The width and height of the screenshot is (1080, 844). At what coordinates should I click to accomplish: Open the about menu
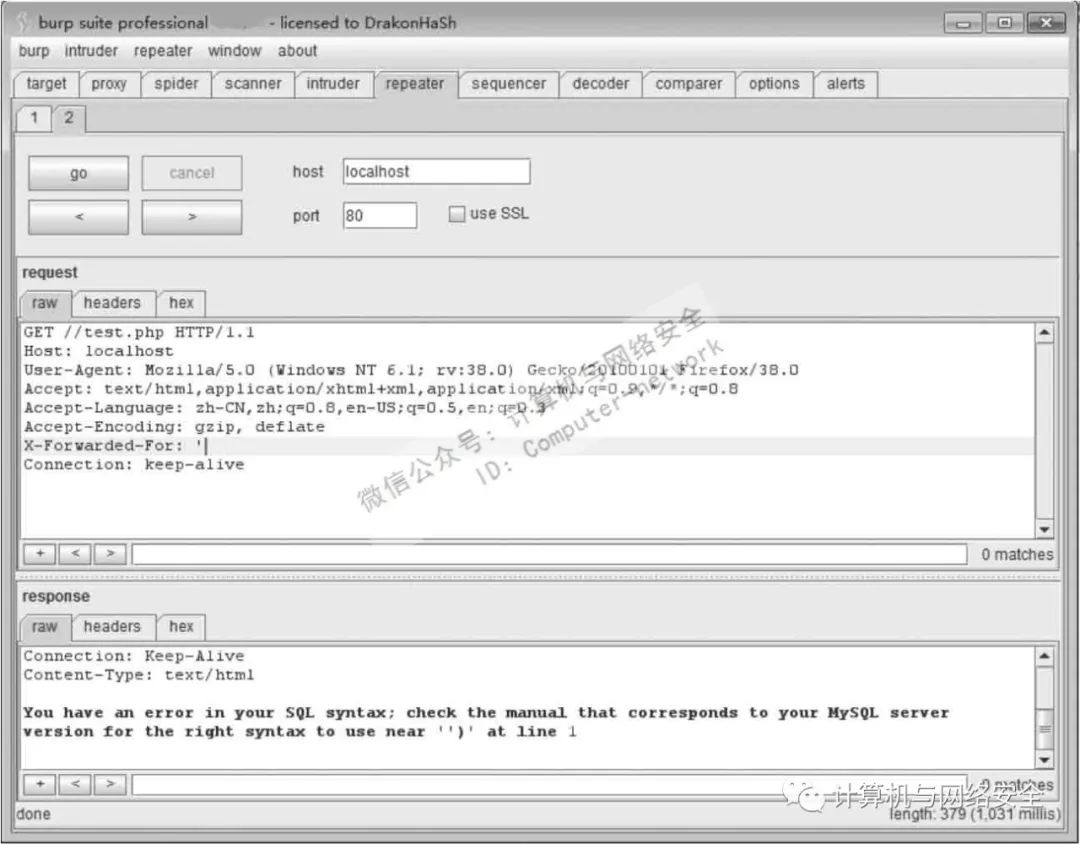click(298, 51)
